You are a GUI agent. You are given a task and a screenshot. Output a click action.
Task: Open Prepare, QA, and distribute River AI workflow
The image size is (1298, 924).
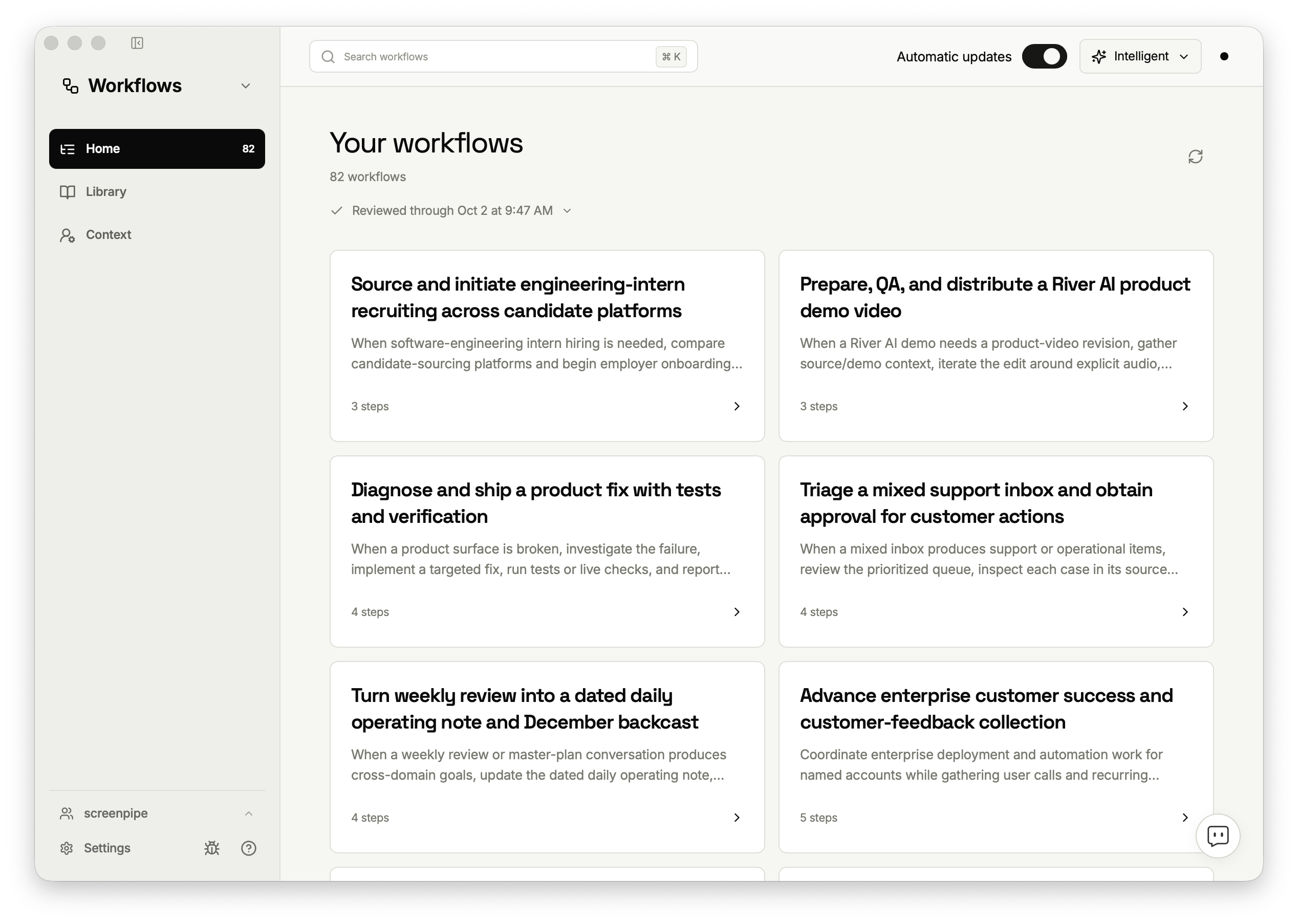(996, 346)
